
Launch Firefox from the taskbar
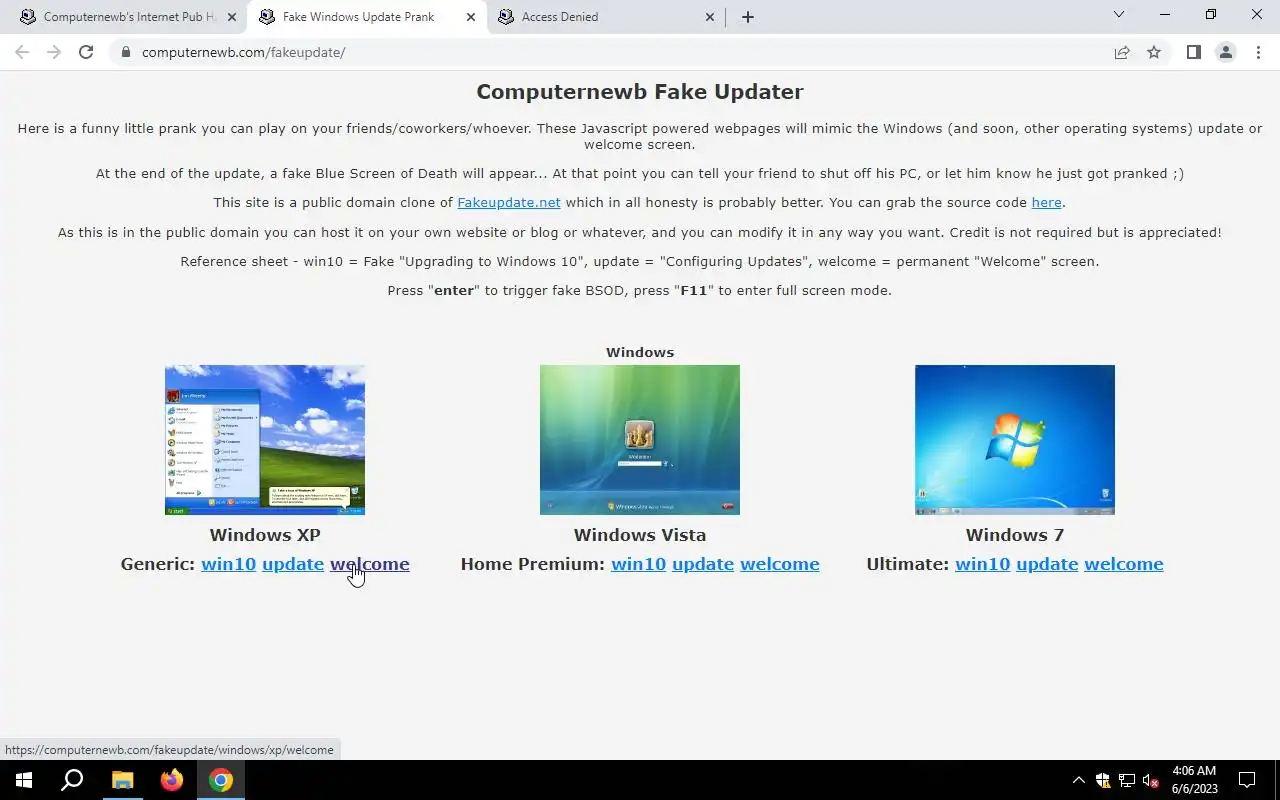[172, 780]
